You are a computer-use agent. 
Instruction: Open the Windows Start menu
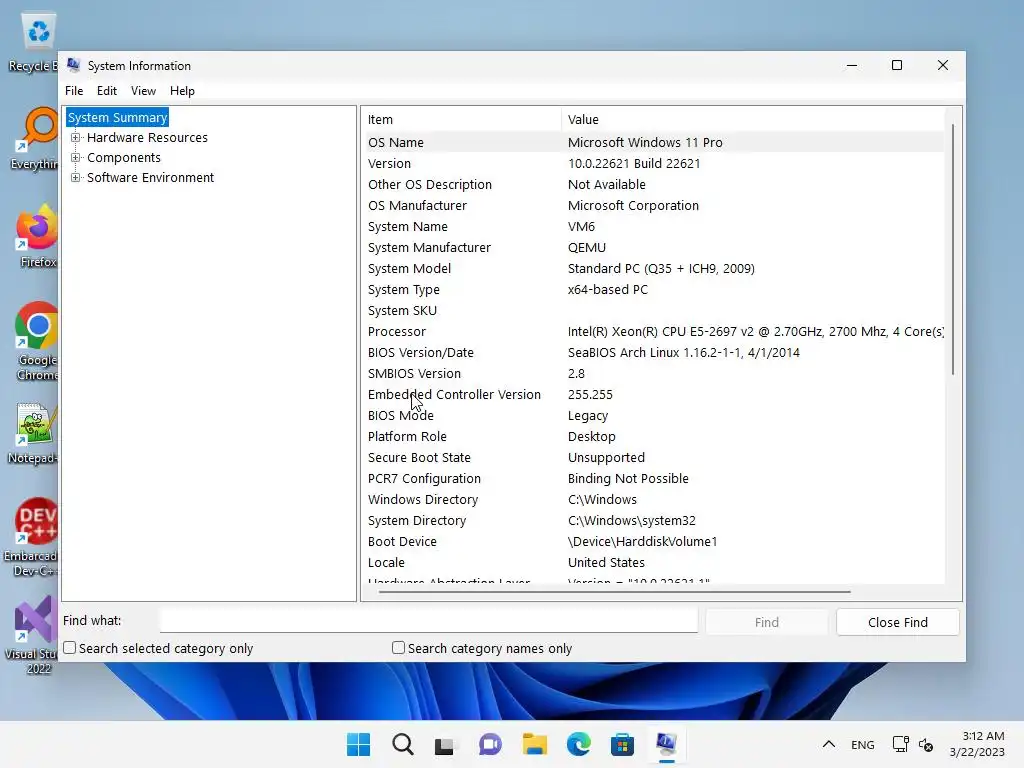(359, 744)
